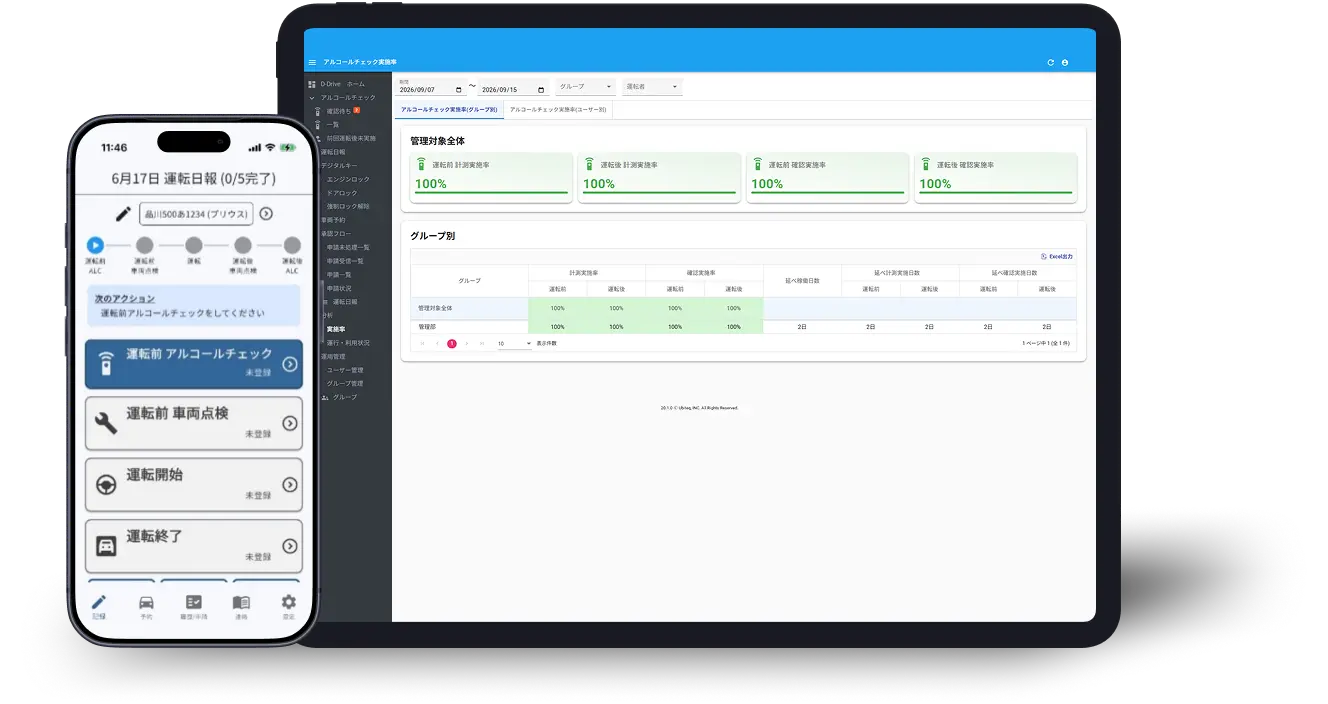The width and height of the screenshot is (1328, 704).
Task: Tap the 記録 pencil icon in phone nav
Action: click(98, 602)
